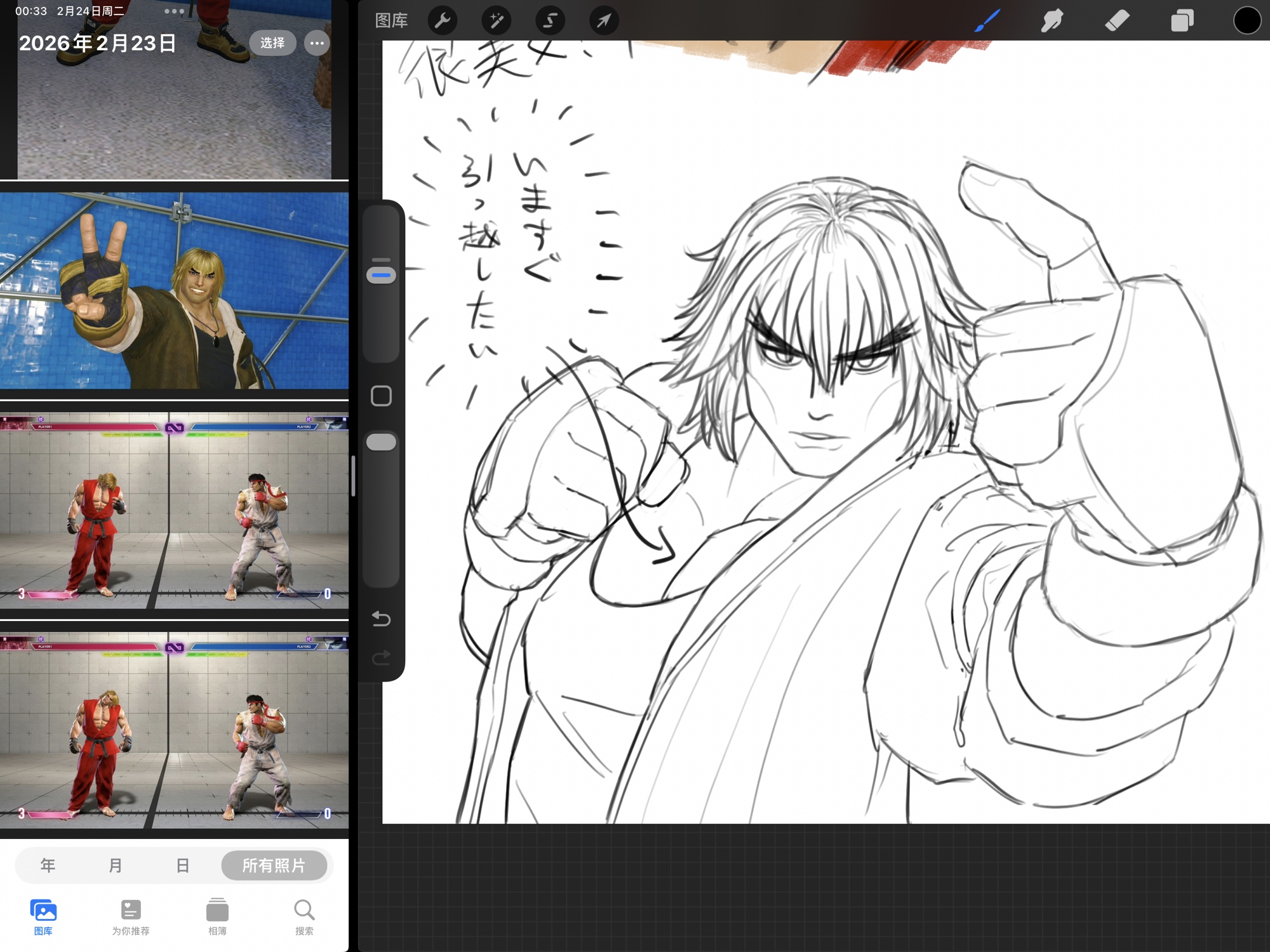The width and height of the screenshot is (1270, 952).
Task: Tap the brush size slider handle
Action: click(x=381, y=275)
